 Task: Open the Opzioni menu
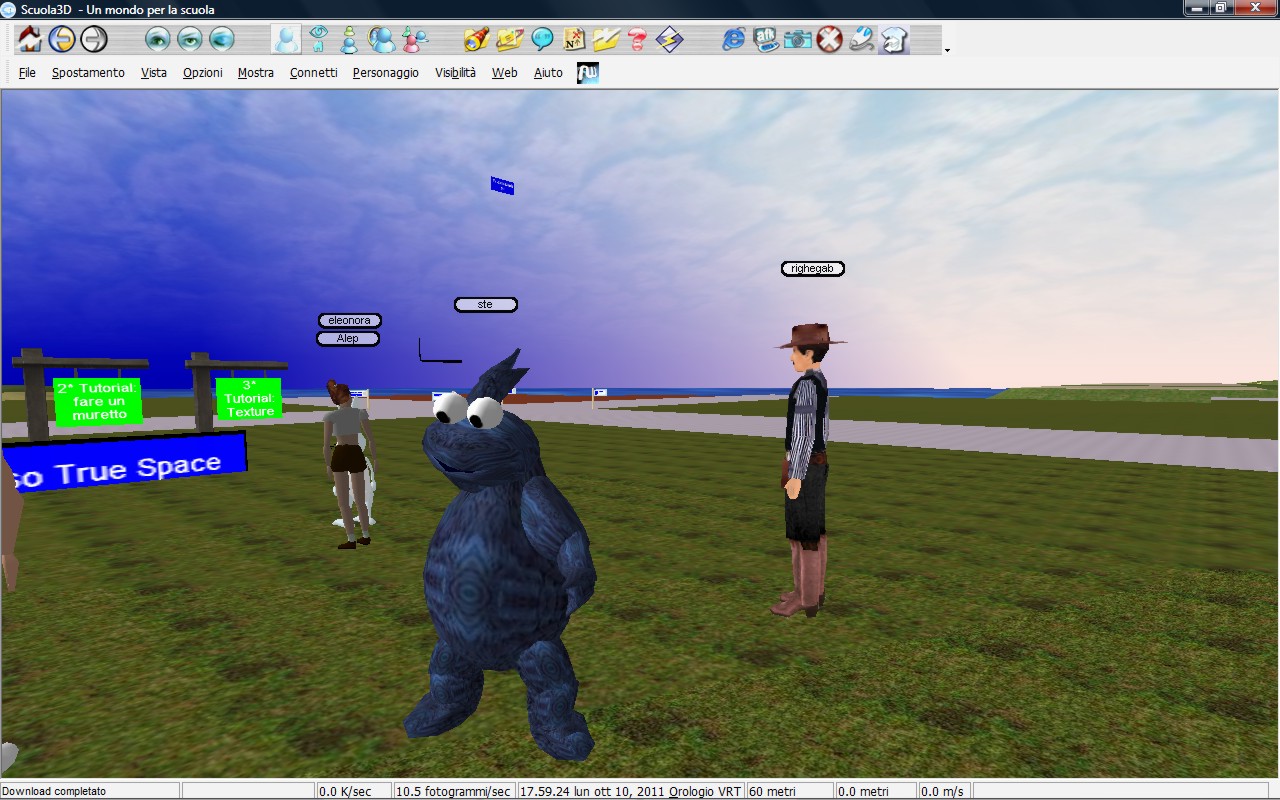point(202,73)
